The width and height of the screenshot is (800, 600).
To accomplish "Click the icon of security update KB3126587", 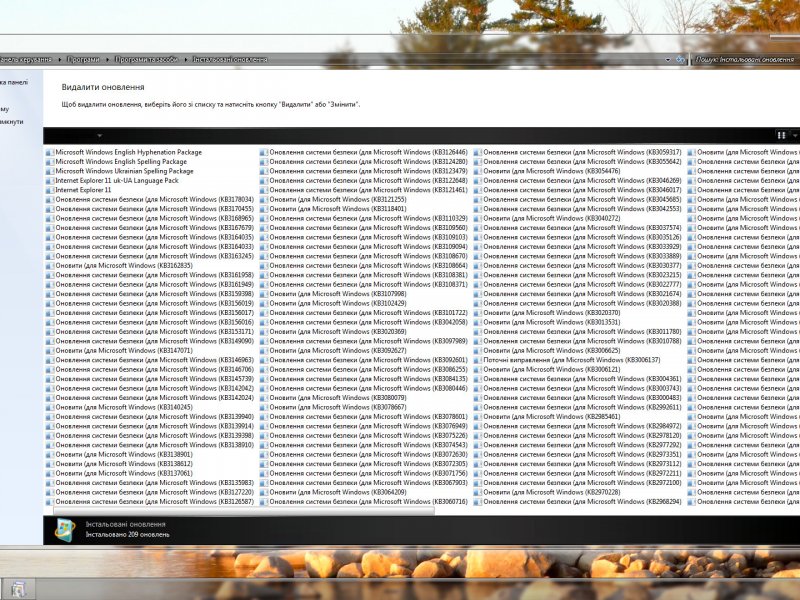I will [50, 502].
